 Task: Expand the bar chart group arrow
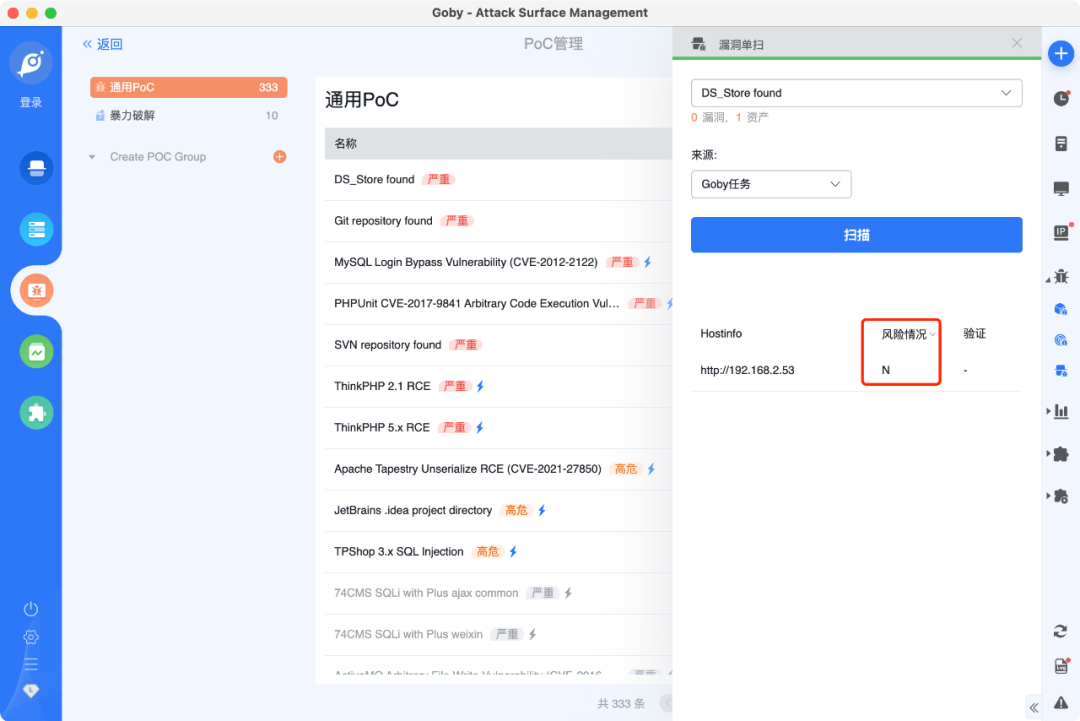click(1048, 411)
